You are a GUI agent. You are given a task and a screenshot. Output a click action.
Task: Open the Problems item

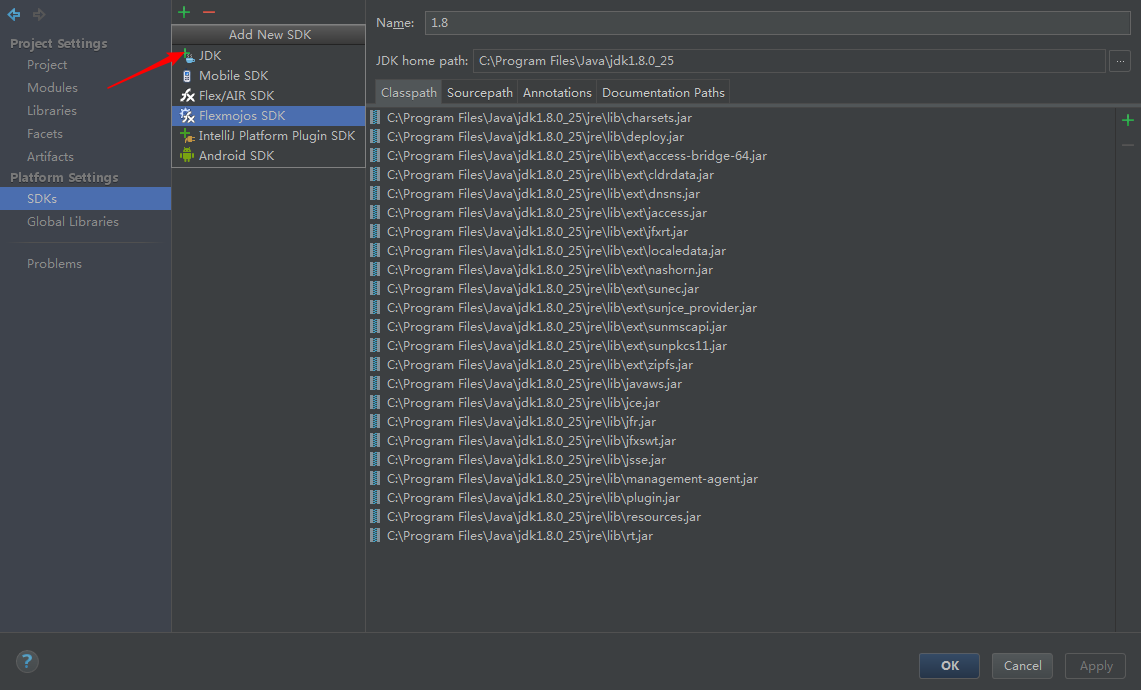(55, 263)
